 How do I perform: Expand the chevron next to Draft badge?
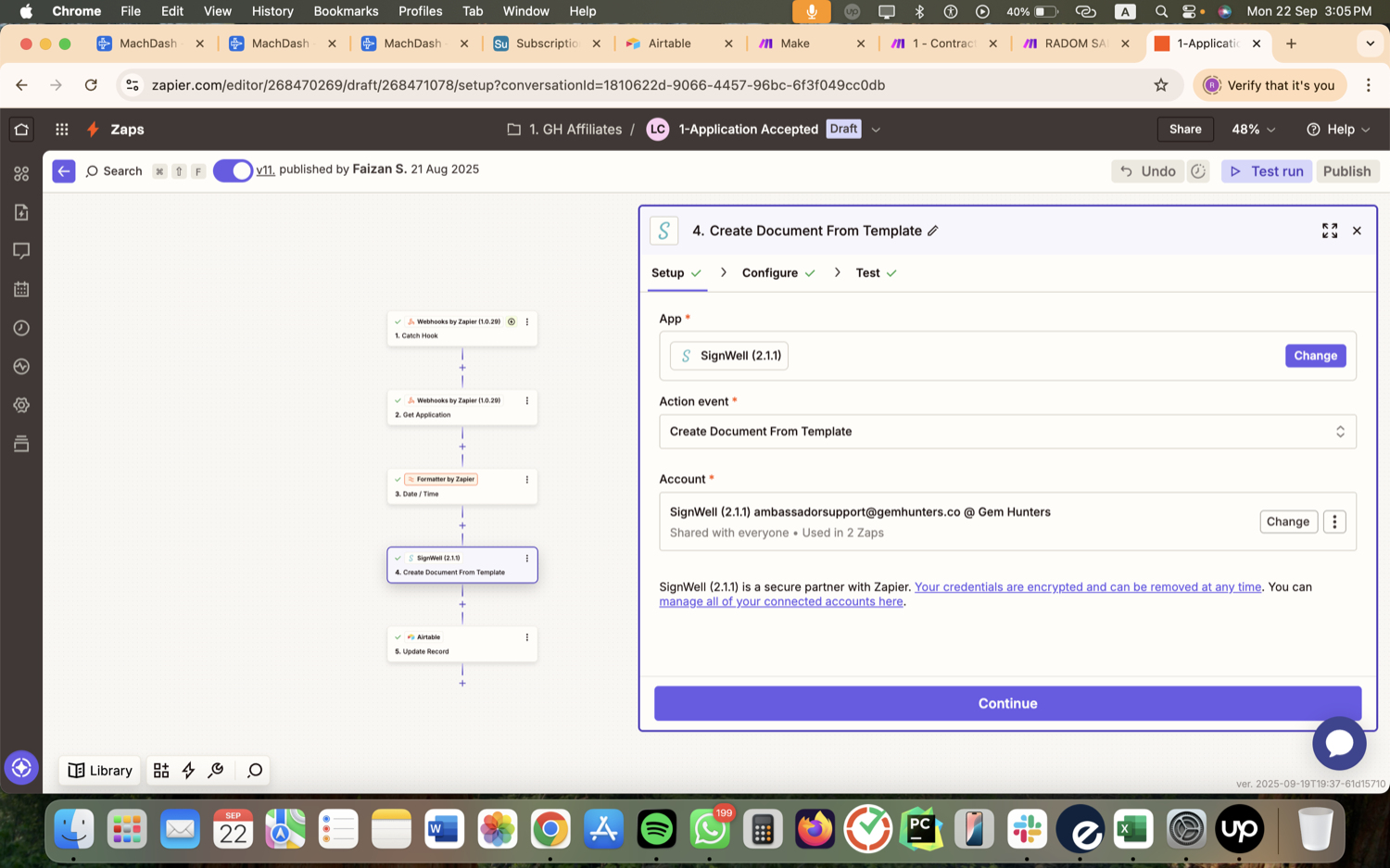[x=876, y=130]
